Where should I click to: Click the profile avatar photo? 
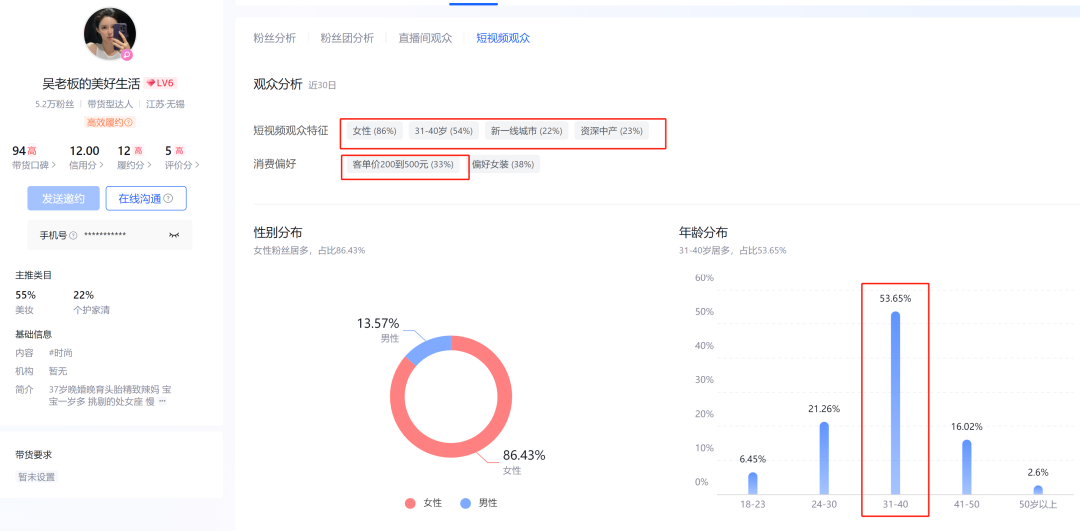109,34
